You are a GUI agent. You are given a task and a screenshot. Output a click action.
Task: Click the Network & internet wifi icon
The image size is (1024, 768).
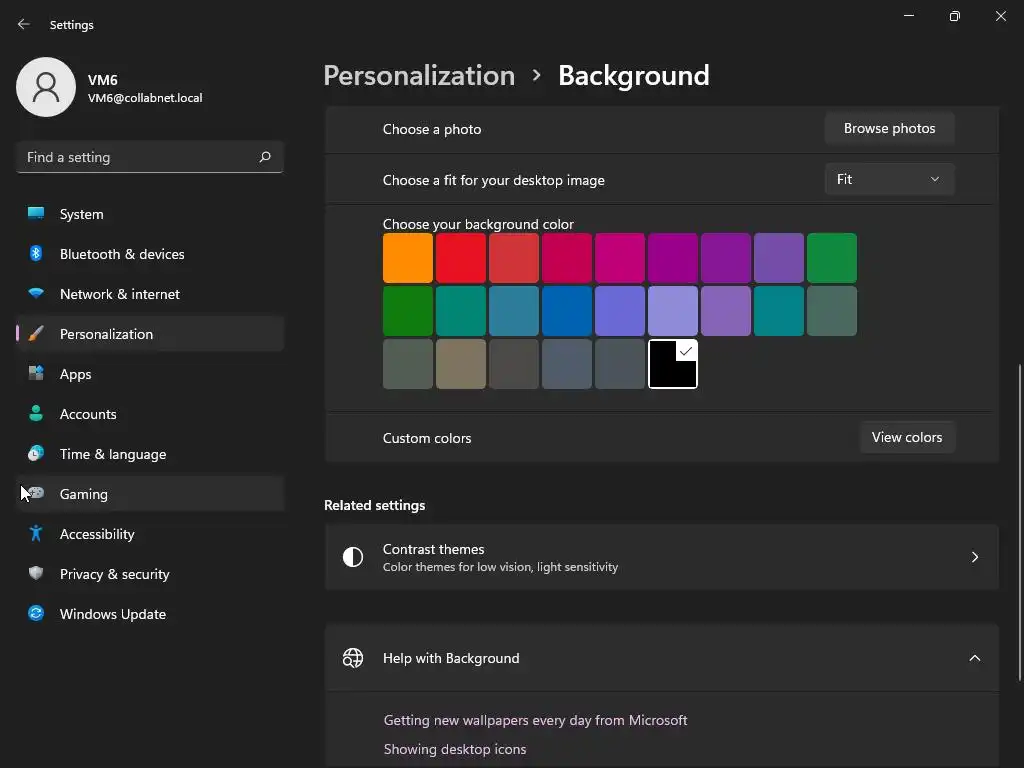(36, 294)
